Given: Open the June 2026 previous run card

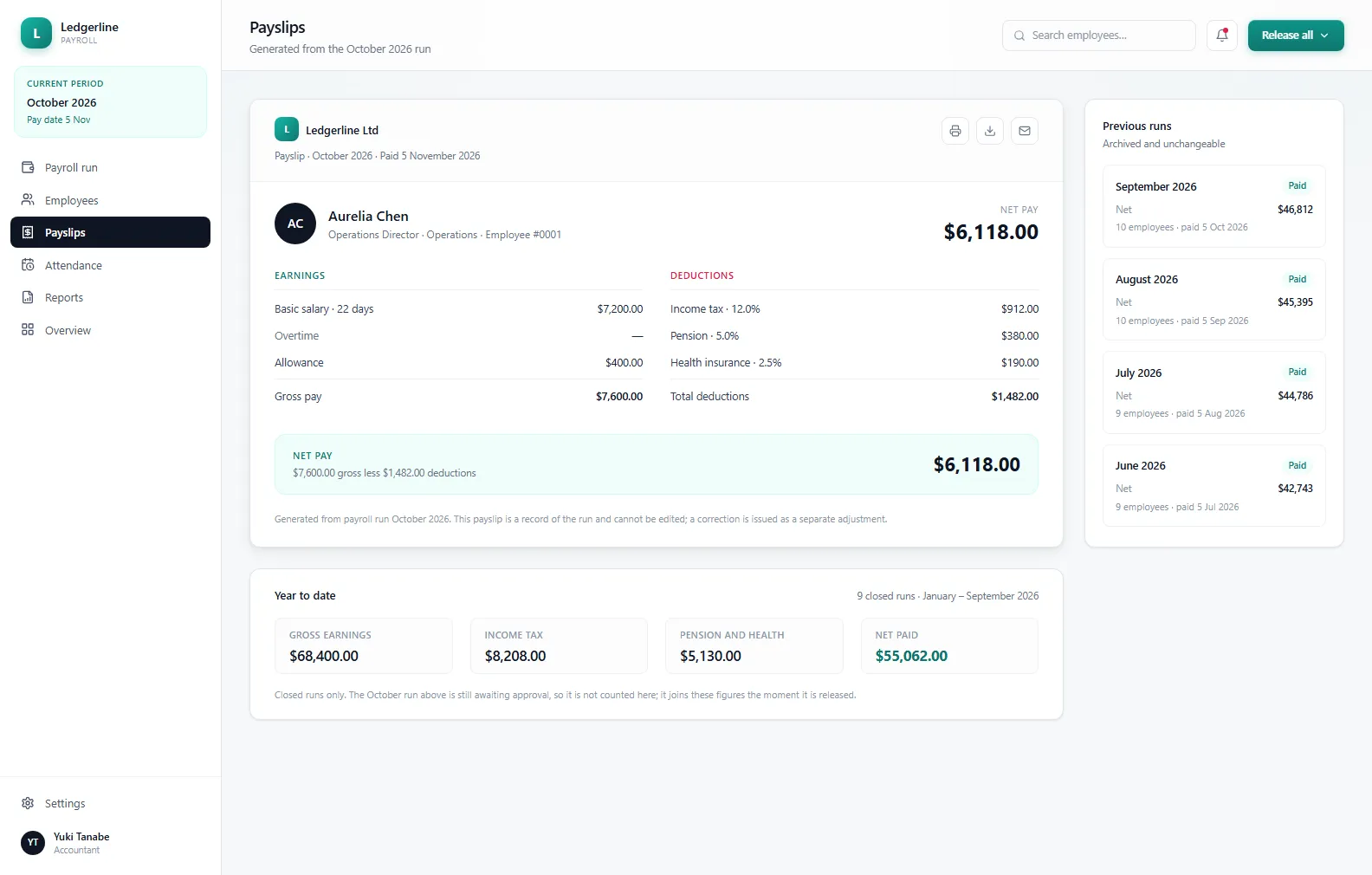Looking at the screenshot, I should pyautogui.click(x=1214, y=485).
